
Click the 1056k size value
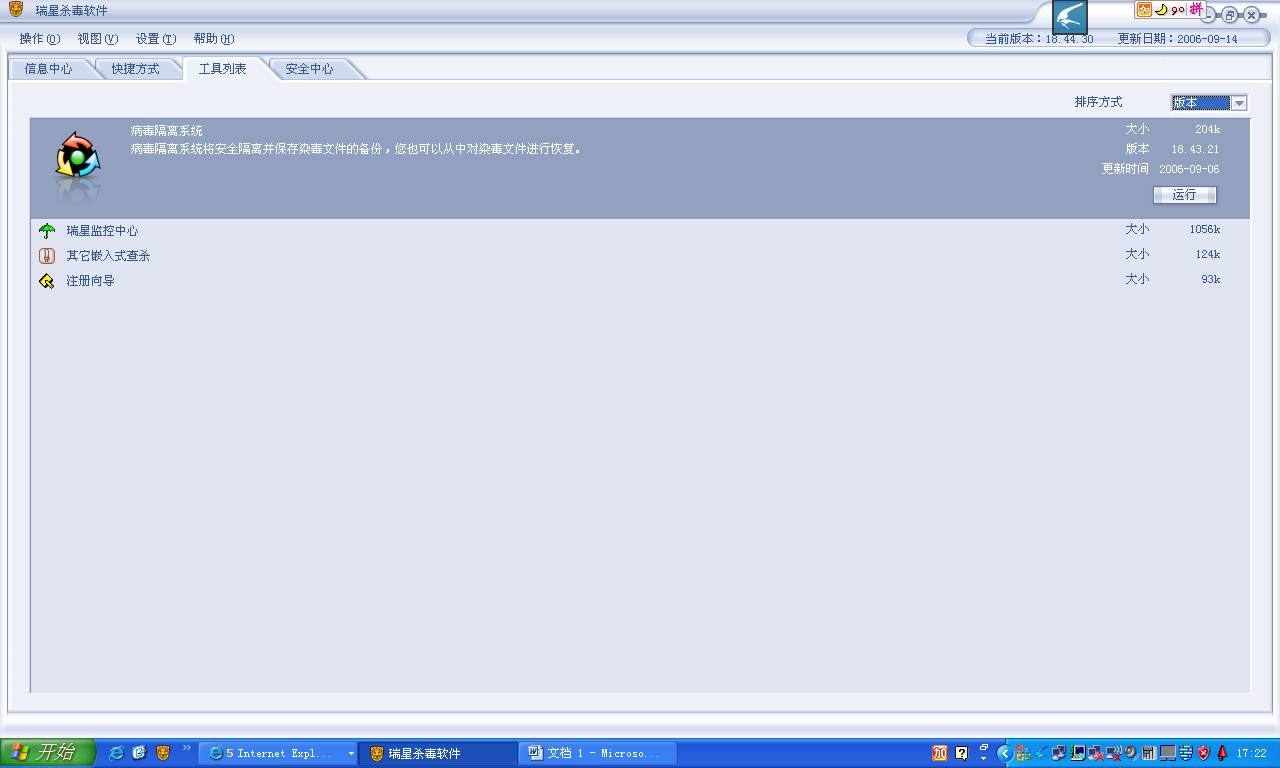[1205, 230]
